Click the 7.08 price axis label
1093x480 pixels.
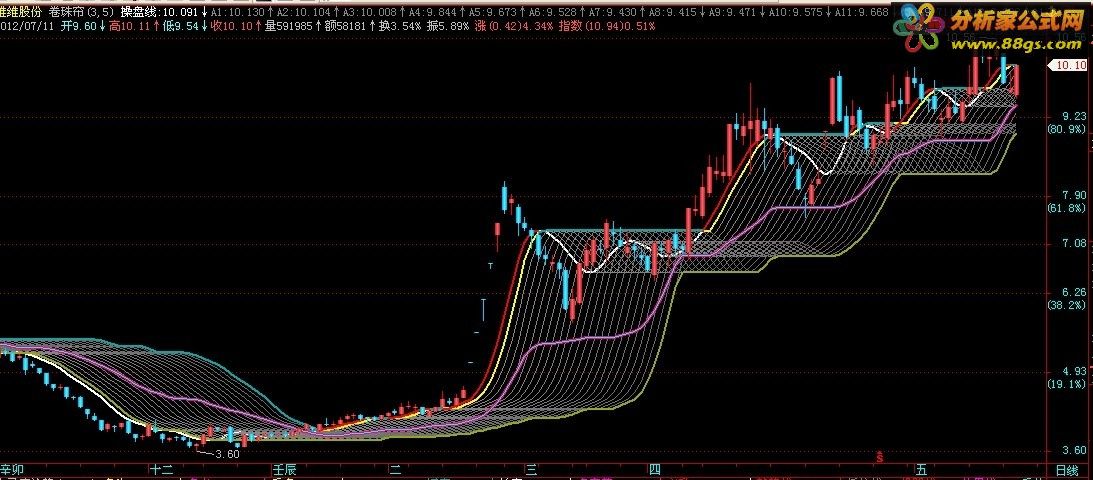click(1076, 244)
